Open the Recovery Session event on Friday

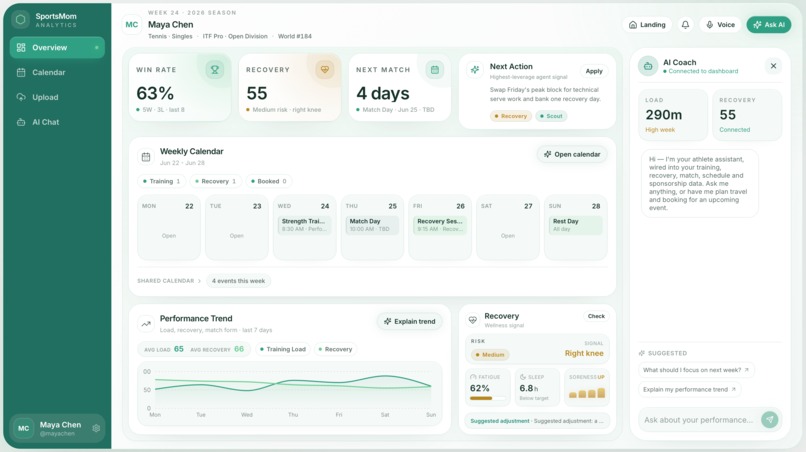[440, 225]
